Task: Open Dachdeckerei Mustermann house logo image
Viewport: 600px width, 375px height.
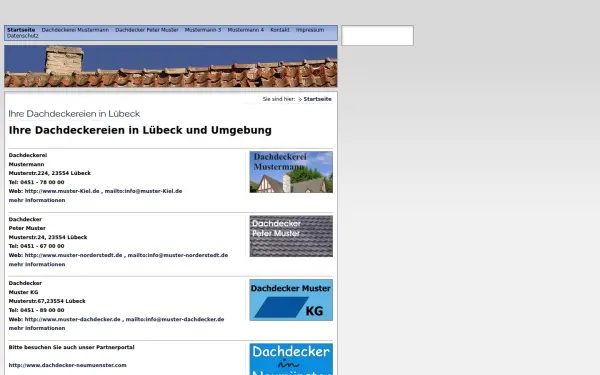Action: point(291,172)
